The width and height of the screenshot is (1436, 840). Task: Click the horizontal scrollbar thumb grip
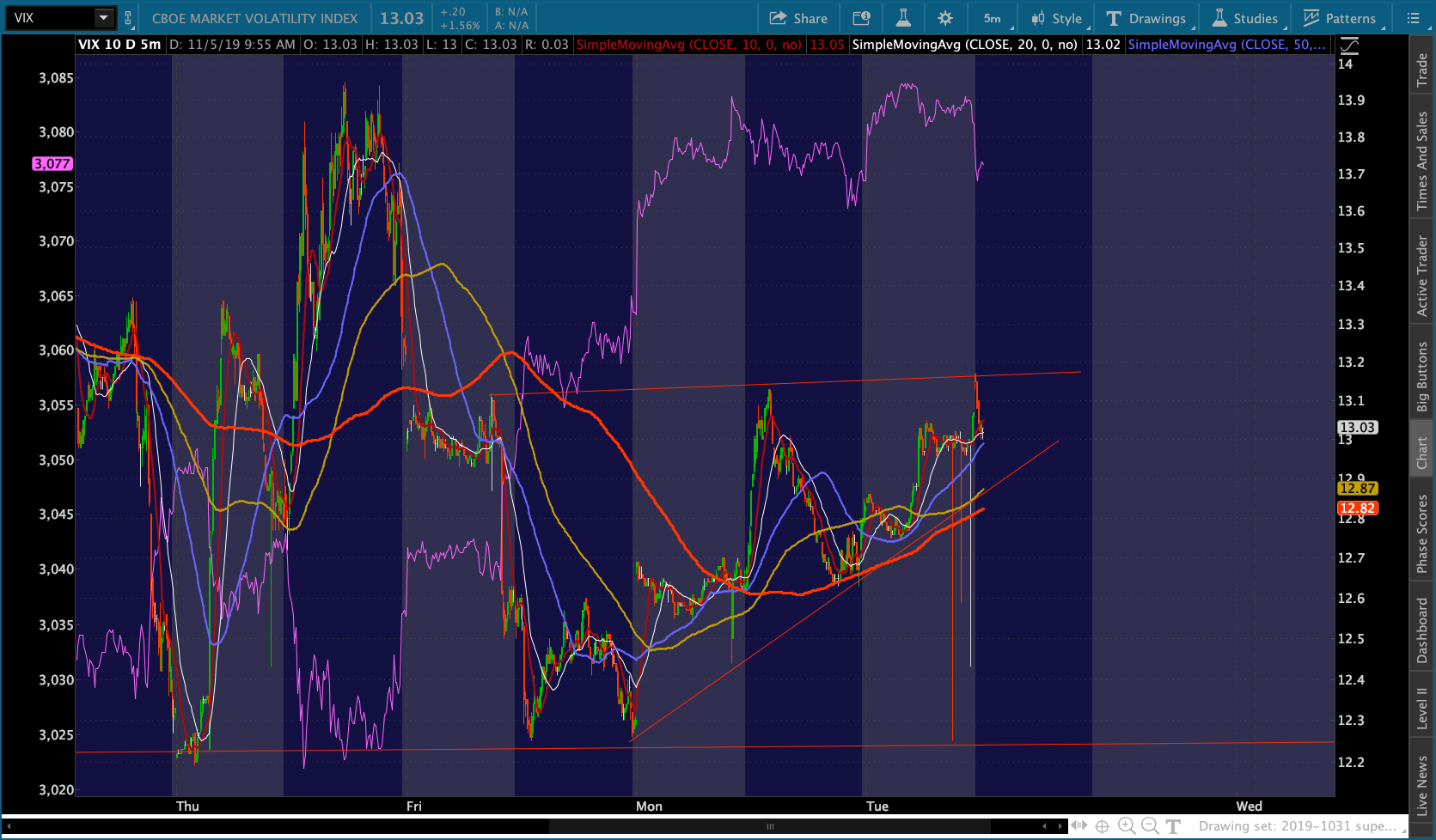[x=770, y=826]
